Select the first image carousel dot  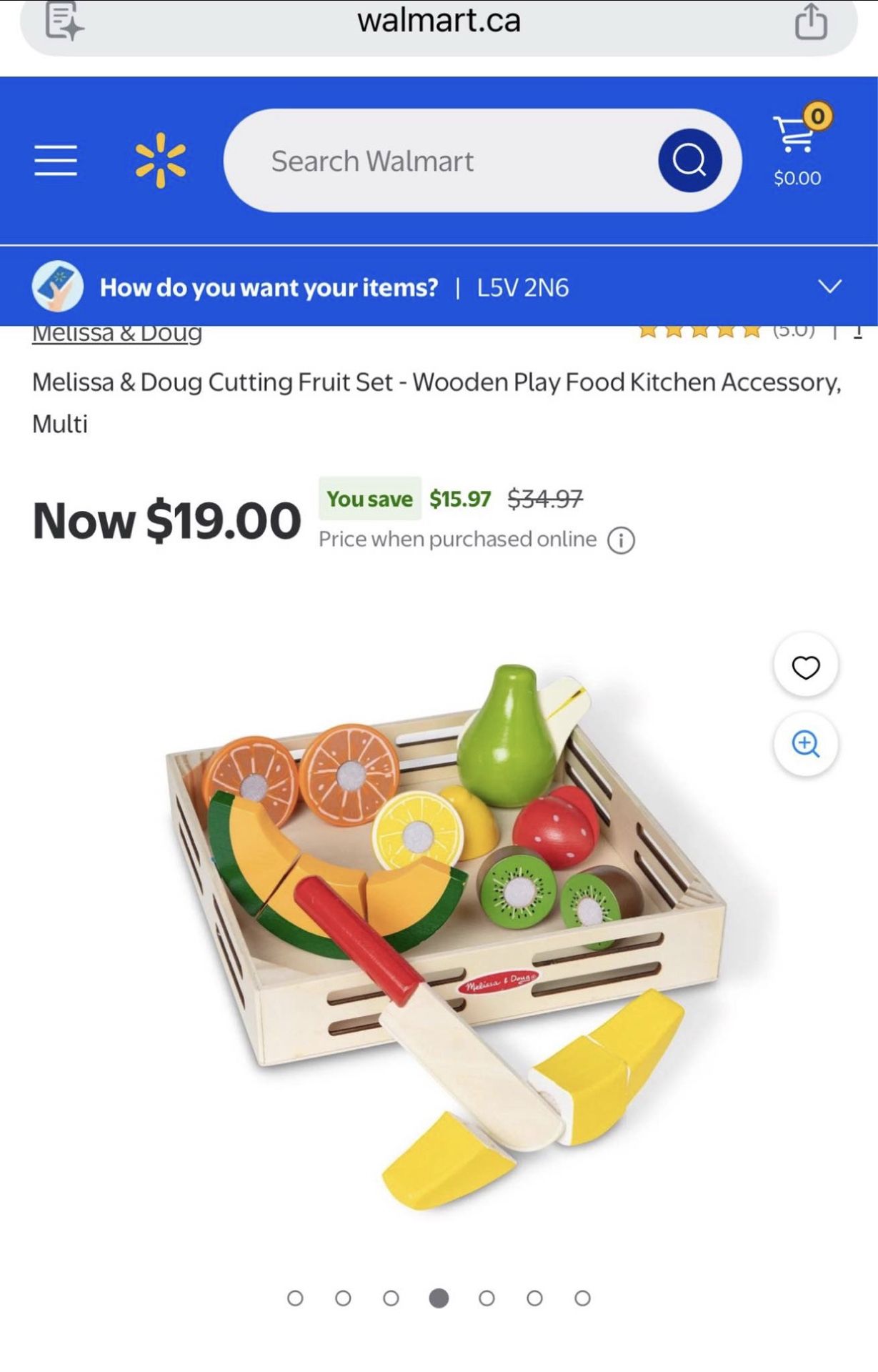click(x=295, y=1298)
